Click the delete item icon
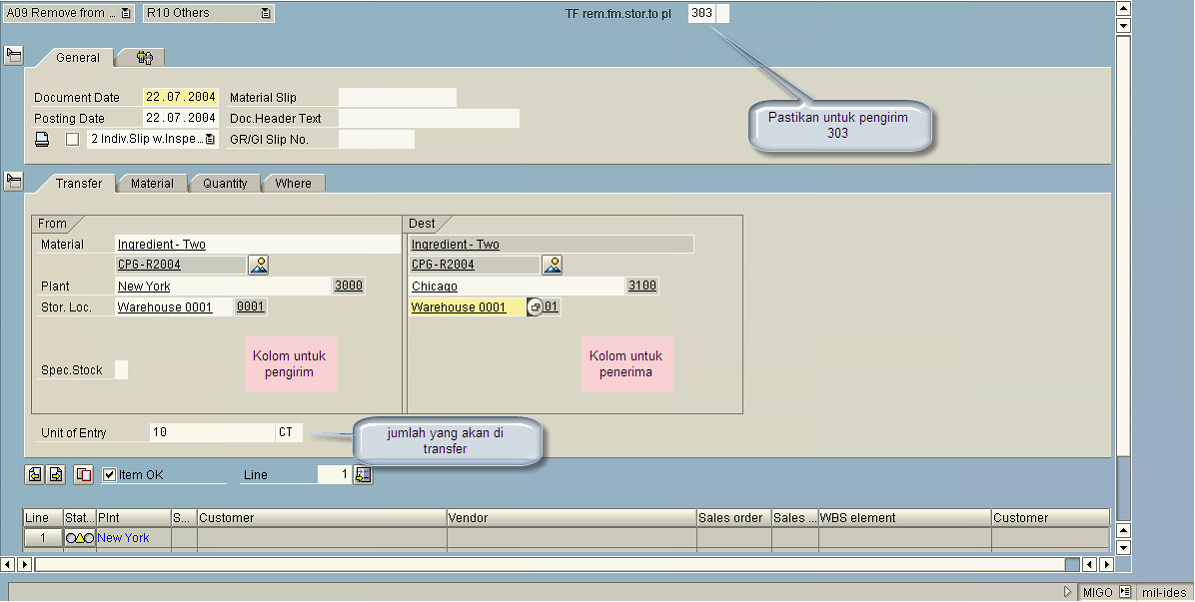This screenshot has height=602, width=1195. point(84,475)
